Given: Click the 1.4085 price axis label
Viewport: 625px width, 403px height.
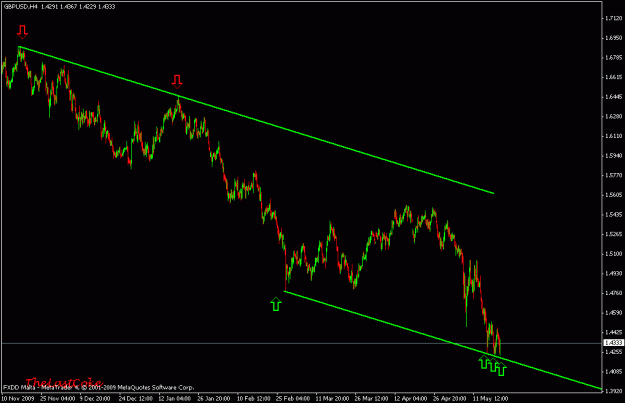Looking at the screenshot, I should point(613,372).
